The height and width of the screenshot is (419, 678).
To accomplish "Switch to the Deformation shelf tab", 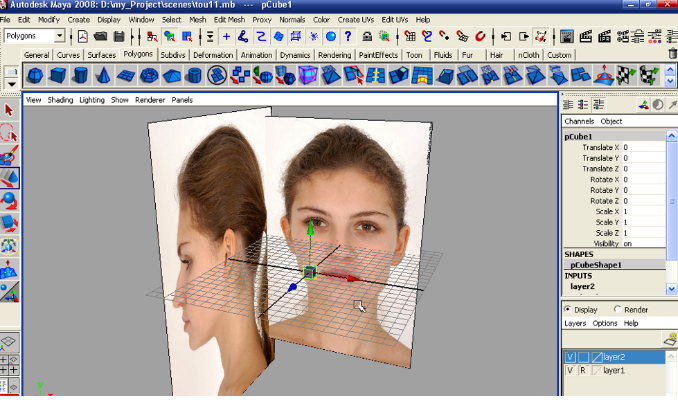I will pyautogui.click(x=213, y=55).
